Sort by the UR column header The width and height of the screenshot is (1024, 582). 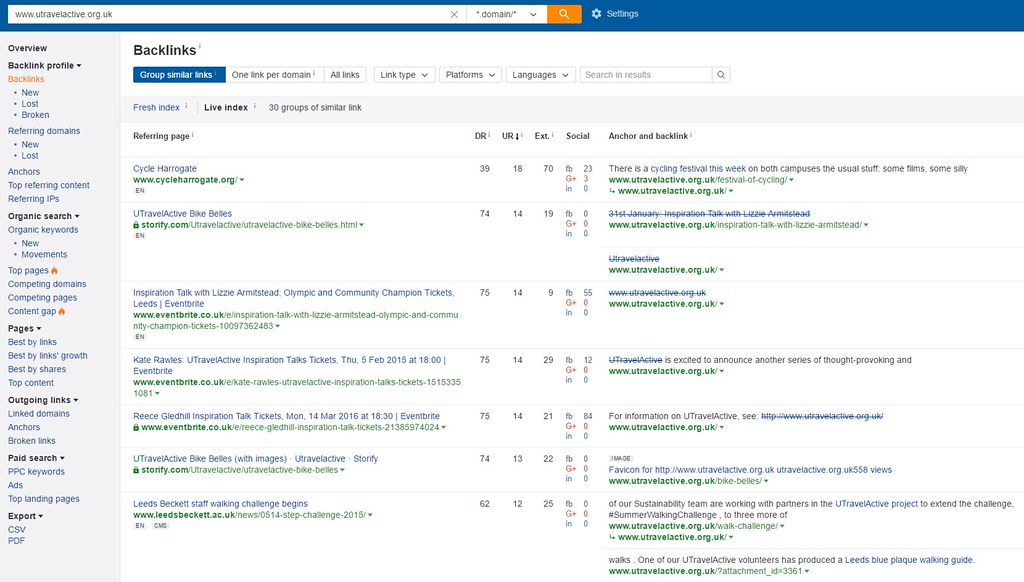click(511, 137)
